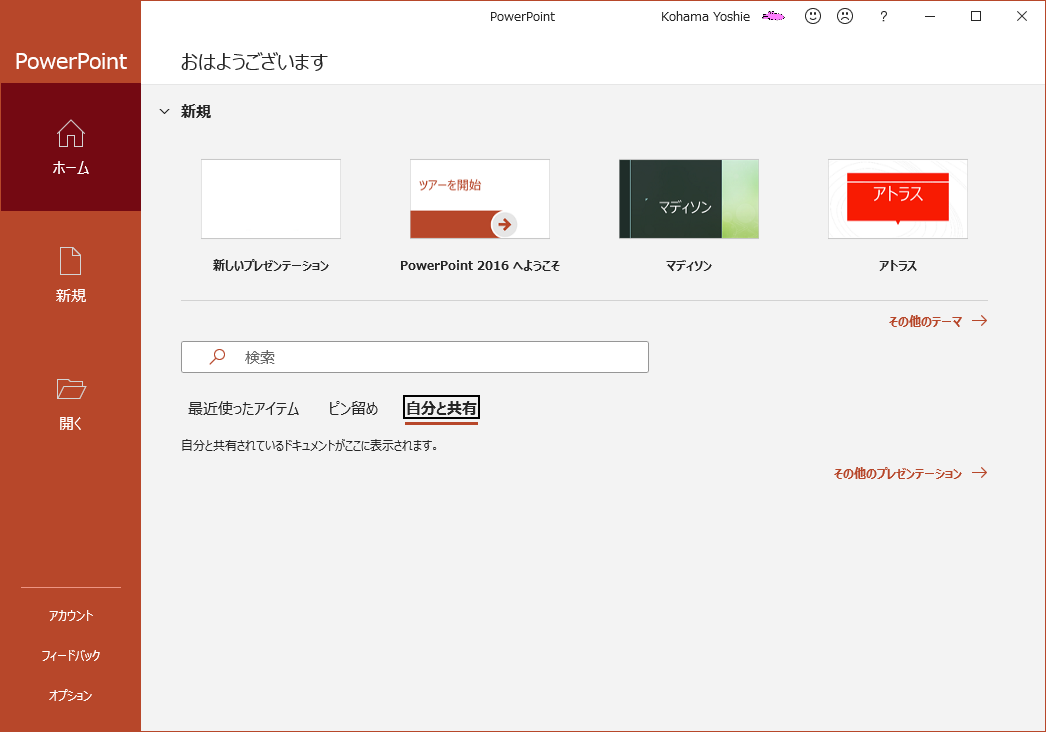Open the Open (開く) sidebar page
This screenshot has height=732, width=1046.
click(x=71, y=403)
